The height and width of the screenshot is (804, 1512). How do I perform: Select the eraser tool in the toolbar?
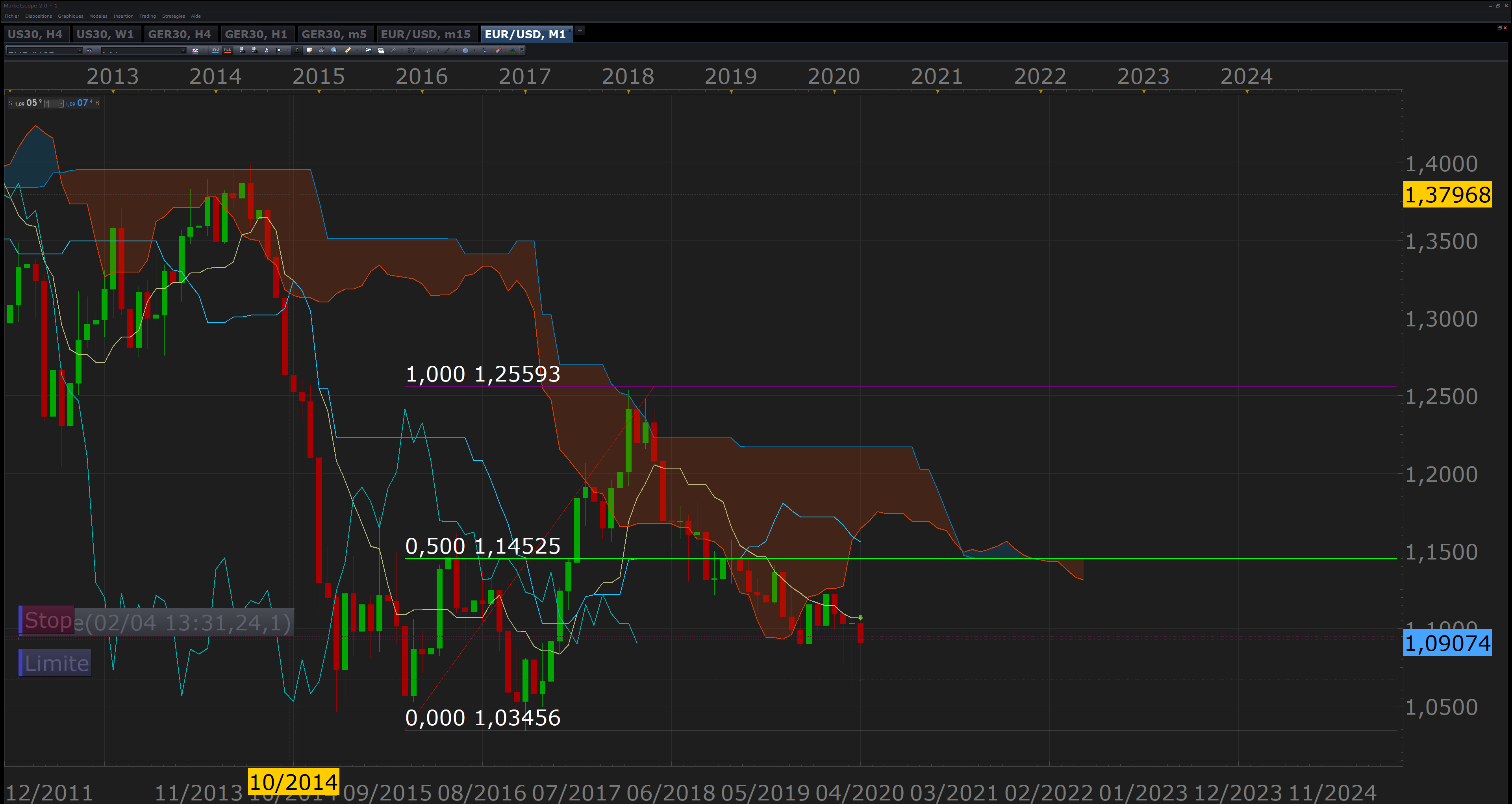point(499,50)
